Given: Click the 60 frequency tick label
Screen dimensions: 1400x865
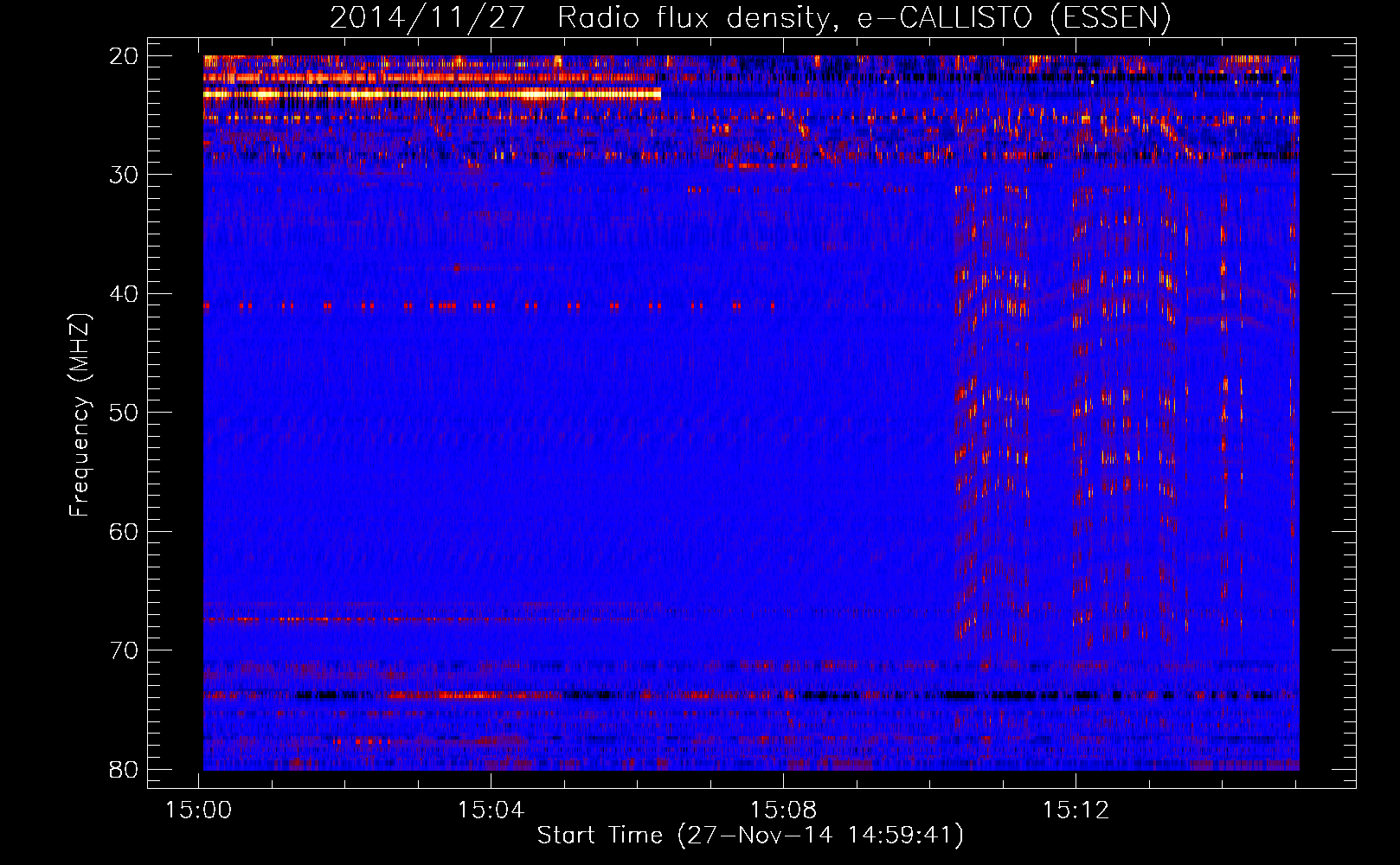Looking at the screenshot, I should (x=125, y=532).
